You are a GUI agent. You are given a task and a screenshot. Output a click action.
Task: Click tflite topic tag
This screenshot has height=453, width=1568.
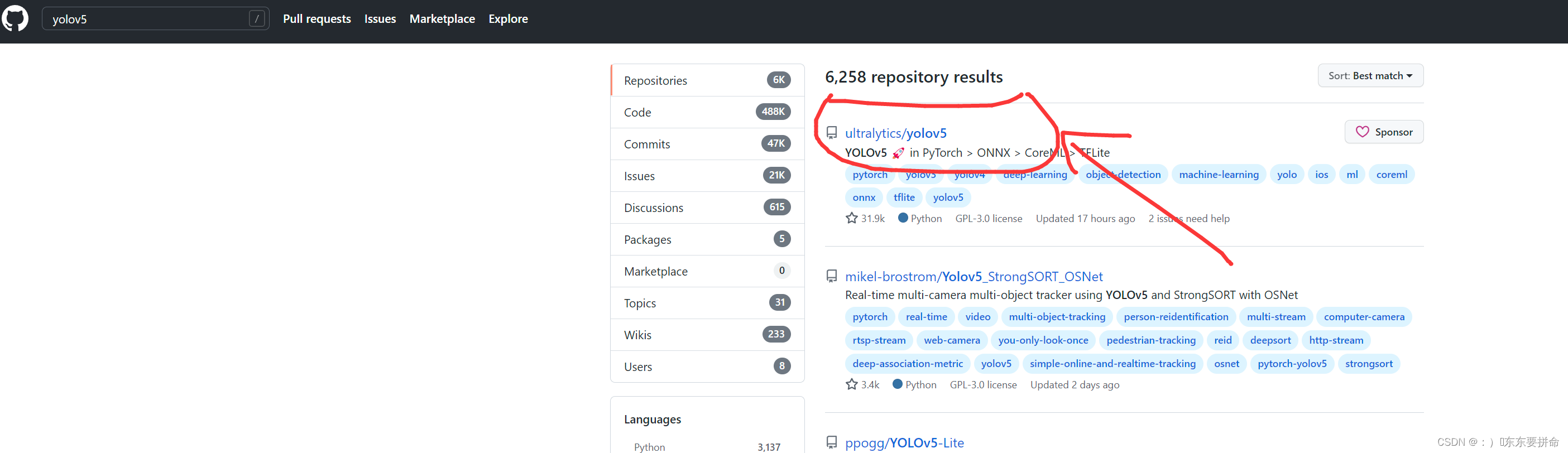pos(904,197)
